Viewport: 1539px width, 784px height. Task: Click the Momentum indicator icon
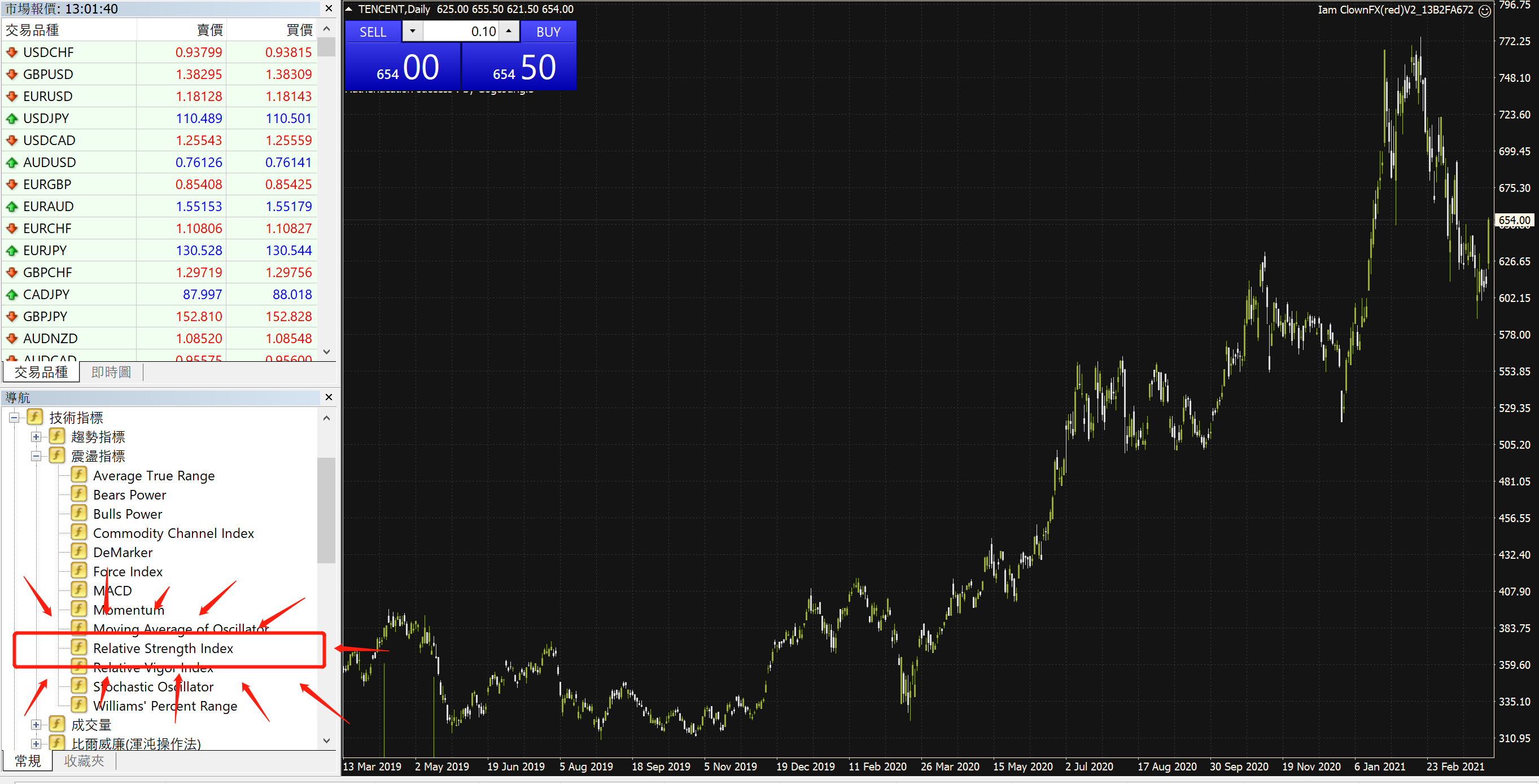click(x=79, y=608)
